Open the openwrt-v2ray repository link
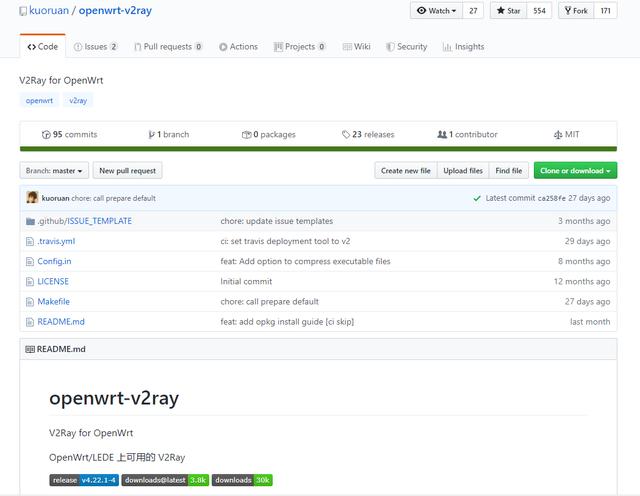The height and width of the screenshot is (496, 640). [x=115, y=11]
